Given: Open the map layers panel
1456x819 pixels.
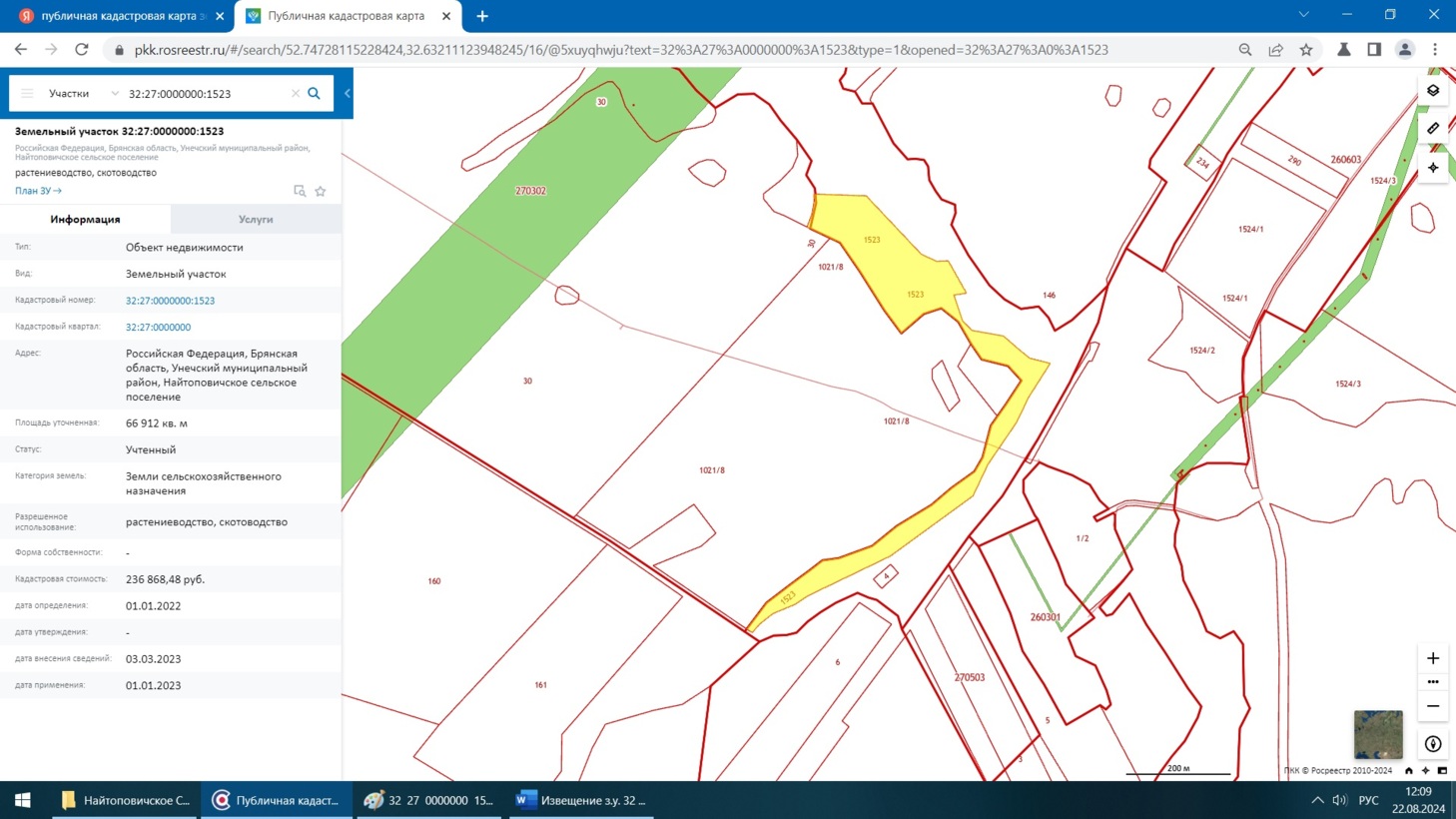Looking at the screenshot, I should click(x=1432, y=91).
